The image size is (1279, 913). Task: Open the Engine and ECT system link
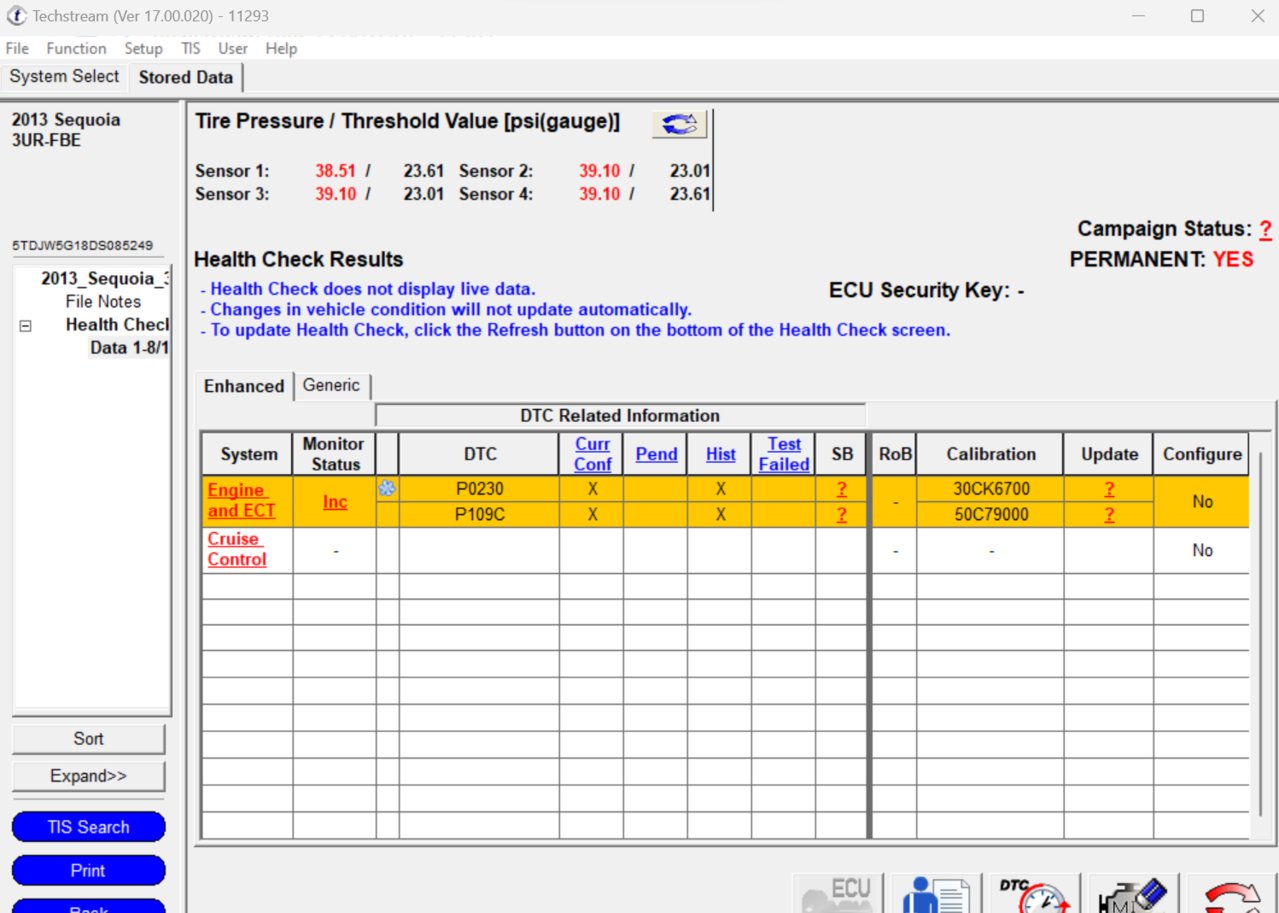241,501
